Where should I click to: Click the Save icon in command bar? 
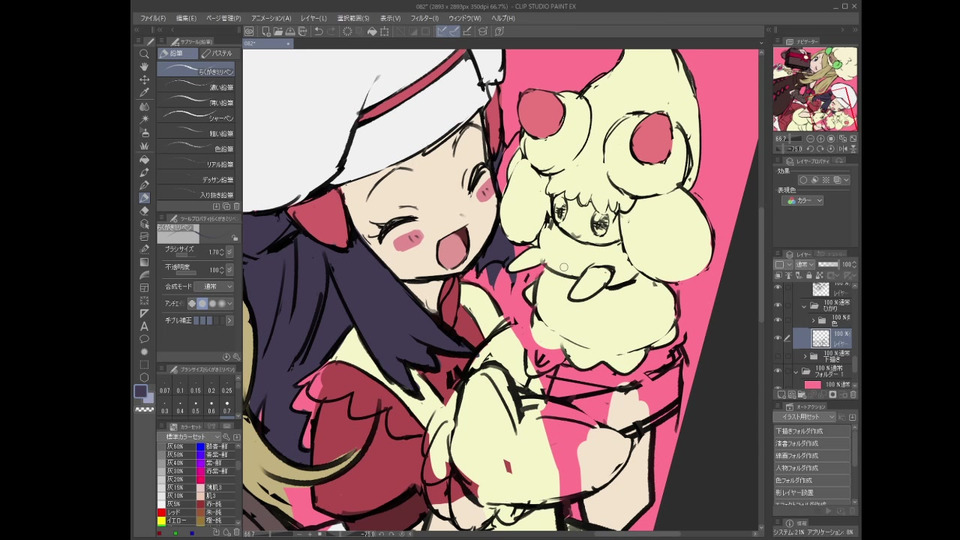click(290, 31)
